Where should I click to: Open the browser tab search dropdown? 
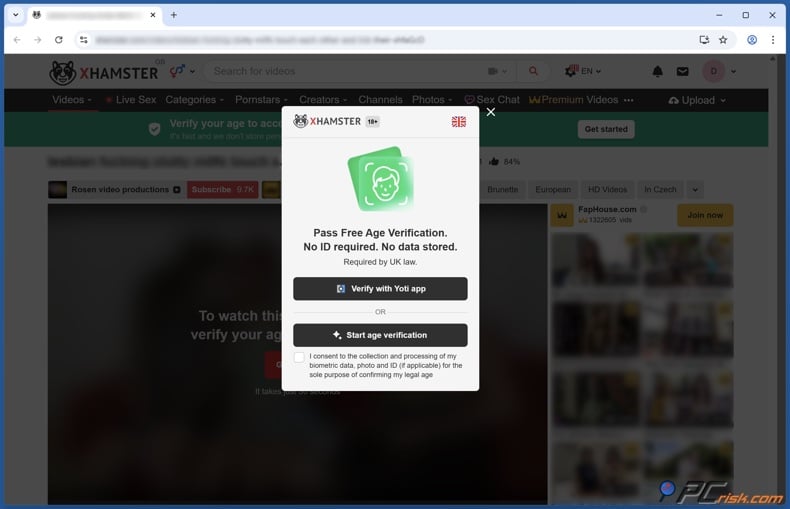pyautogui.click(x=16, y=15)
